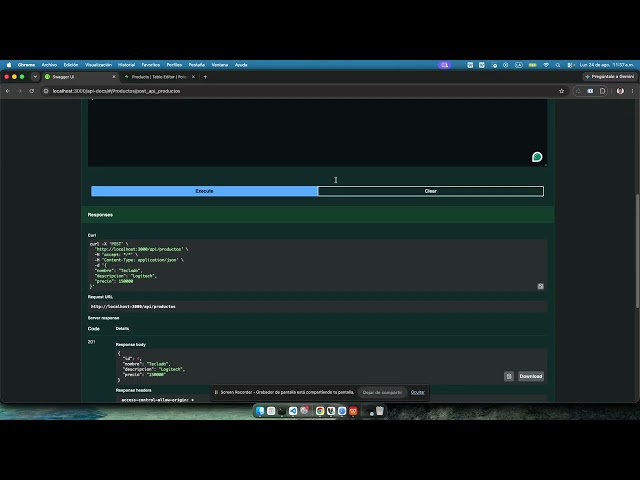Click the date and time in menu bar
Screen dimensions: 640x480
(x=607, y=65)
